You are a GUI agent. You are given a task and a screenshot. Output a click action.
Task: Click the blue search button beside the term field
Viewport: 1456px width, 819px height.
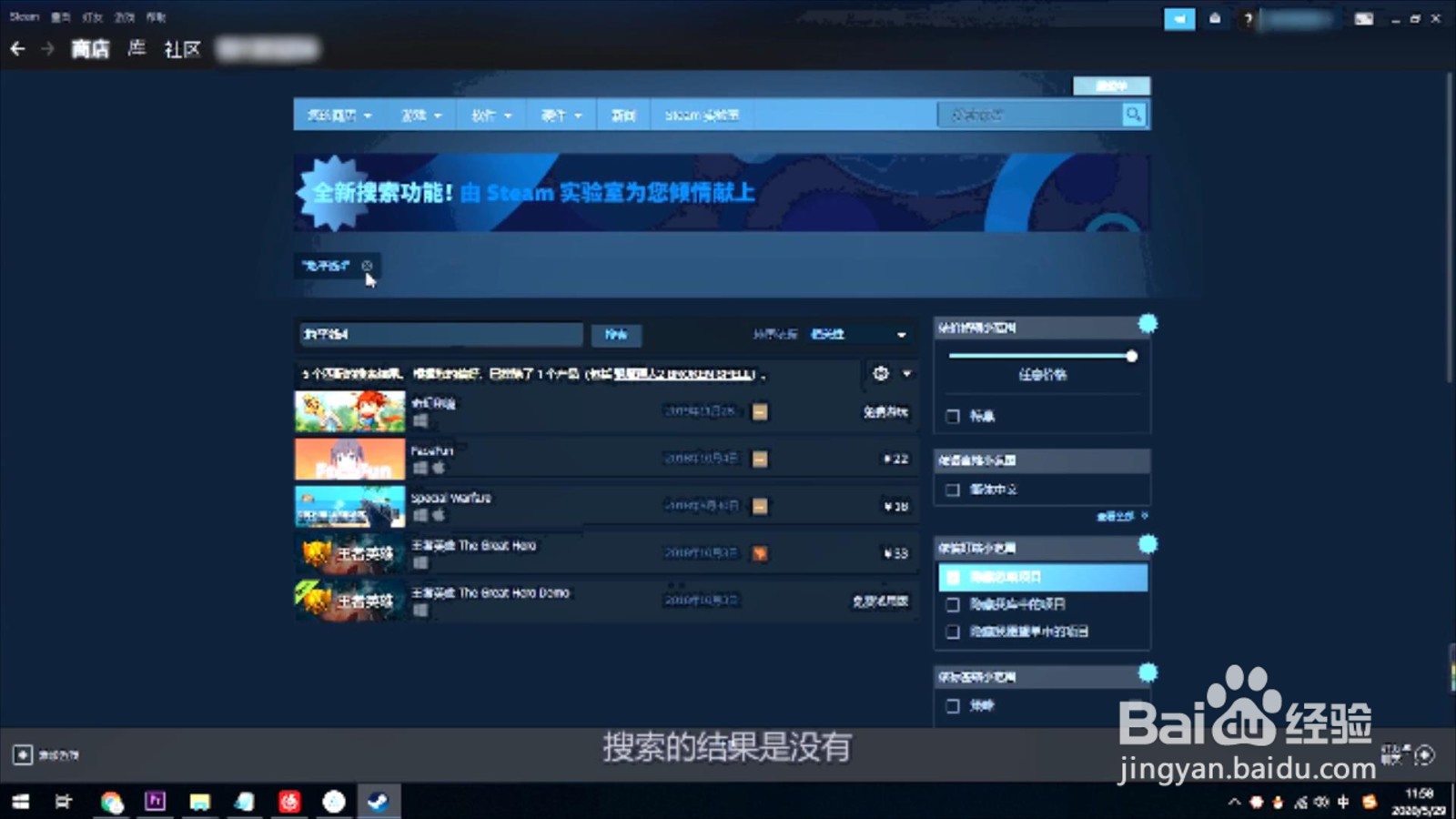pyautogui.click(x=616, y=334)
